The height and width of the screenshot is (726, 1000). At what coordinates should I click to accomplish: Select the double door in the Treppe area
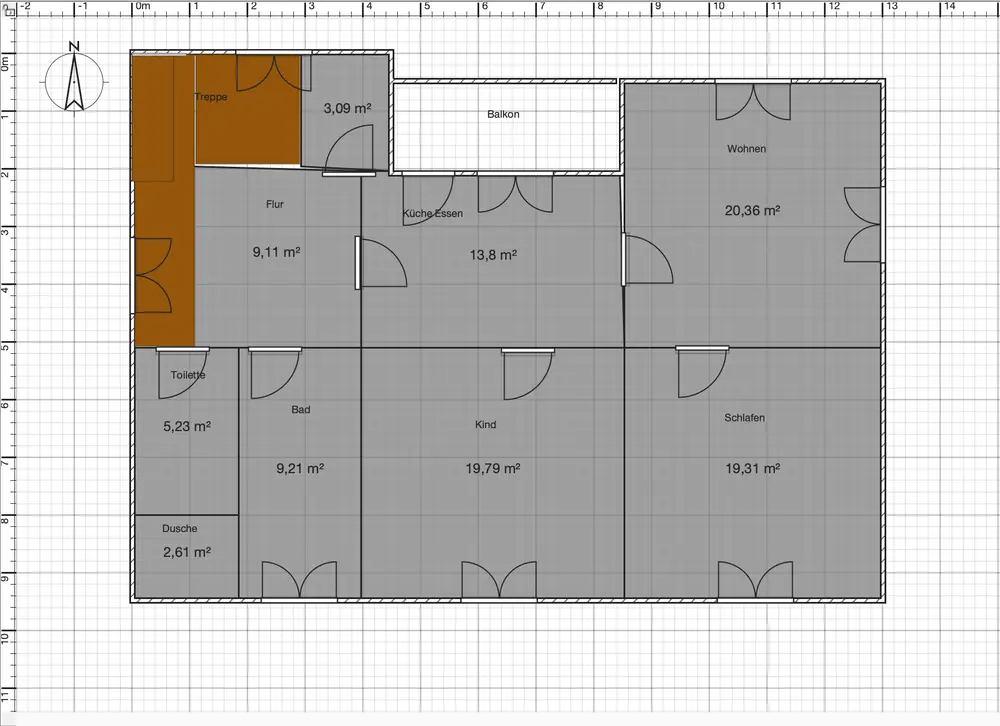tap(267, 73)
